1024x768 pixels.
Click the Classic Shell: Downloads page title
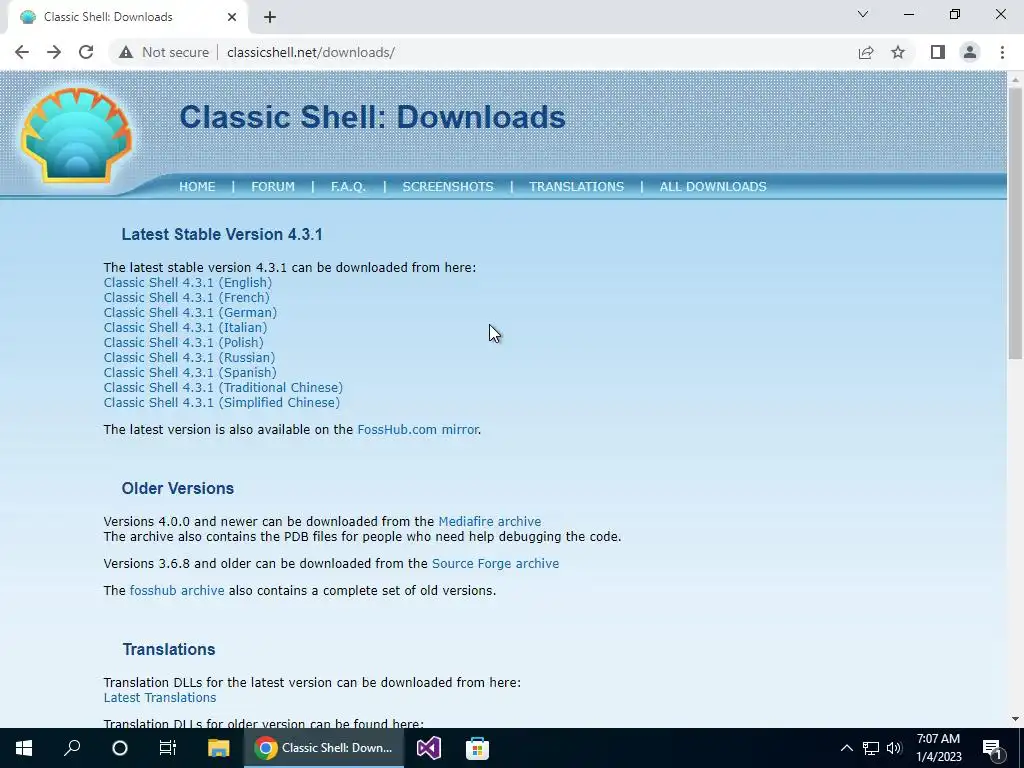pyautogui.click(x=372, y=117)
